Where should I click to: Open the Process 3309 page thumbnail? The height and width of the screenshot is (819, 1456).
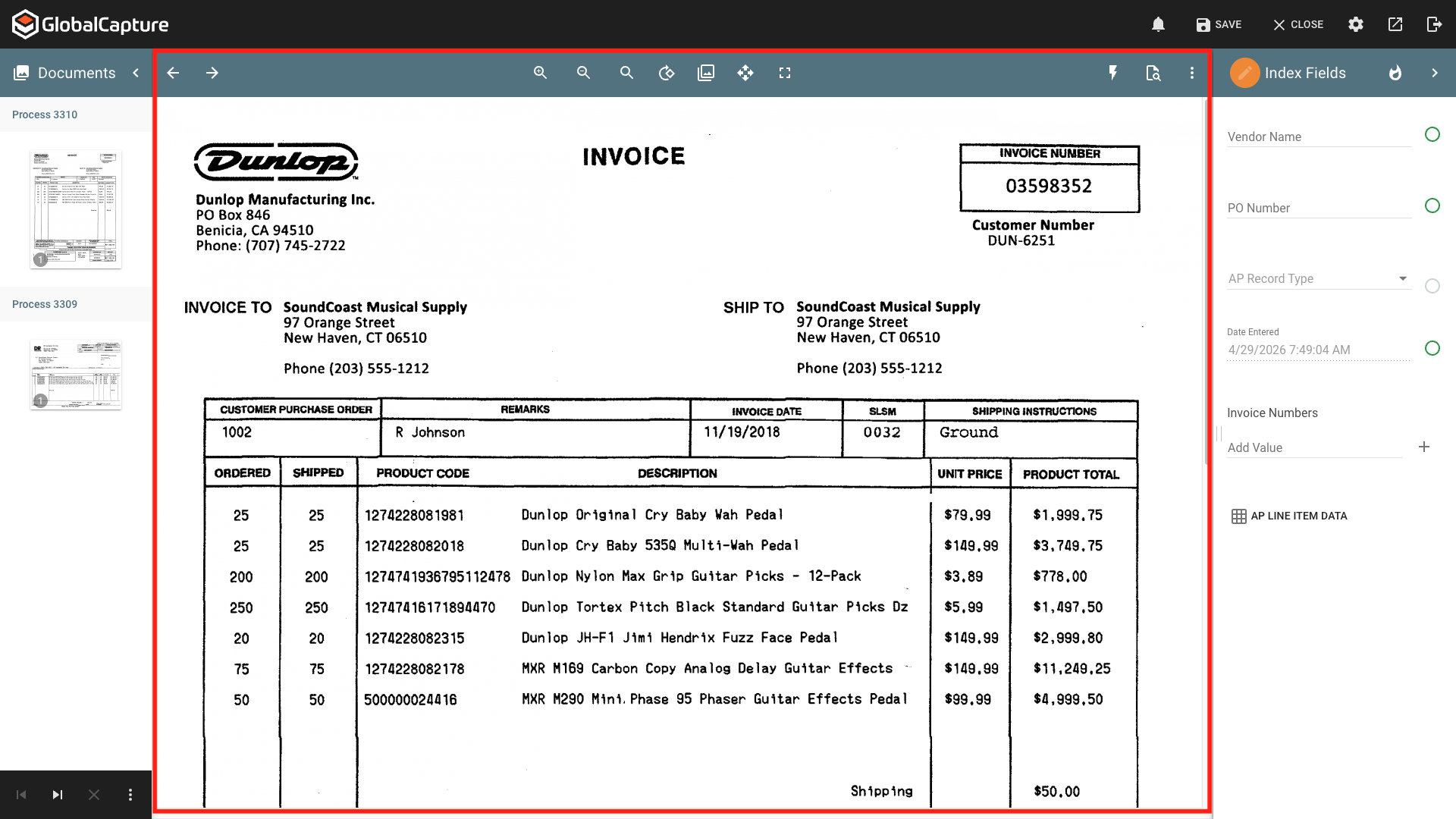(76, 375)
